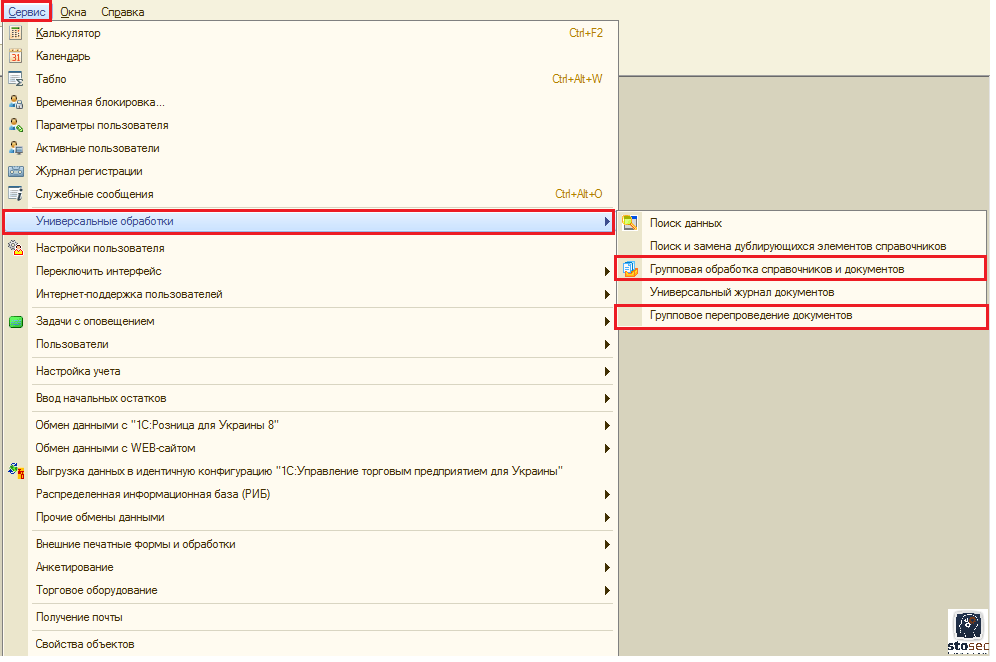Expand the Торговое оборудование submenu arrow
Viewport: 996px width, 662px height.
[x=607, y=591]
